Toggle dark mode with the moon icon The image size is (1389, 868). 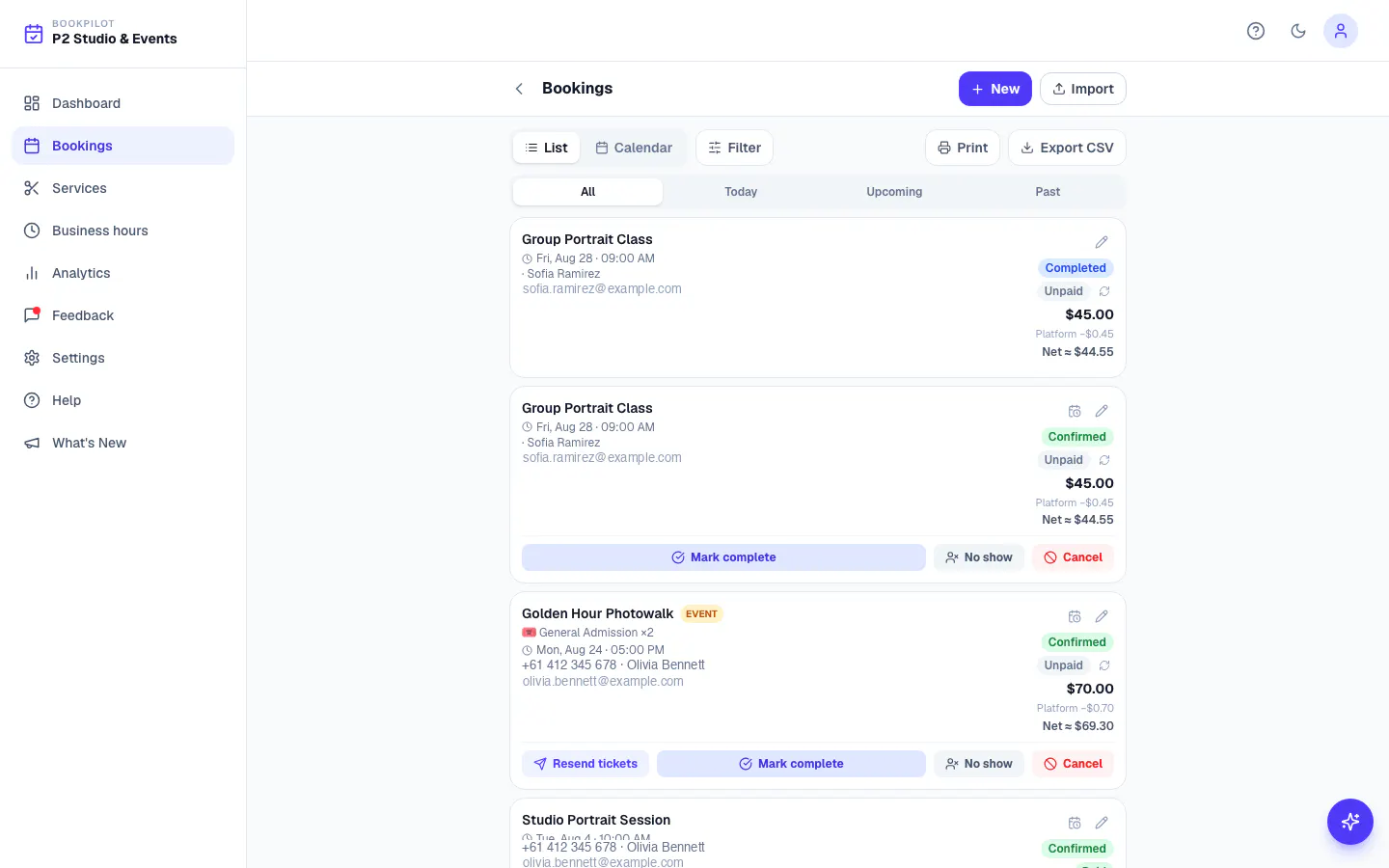click(1298, 31)
